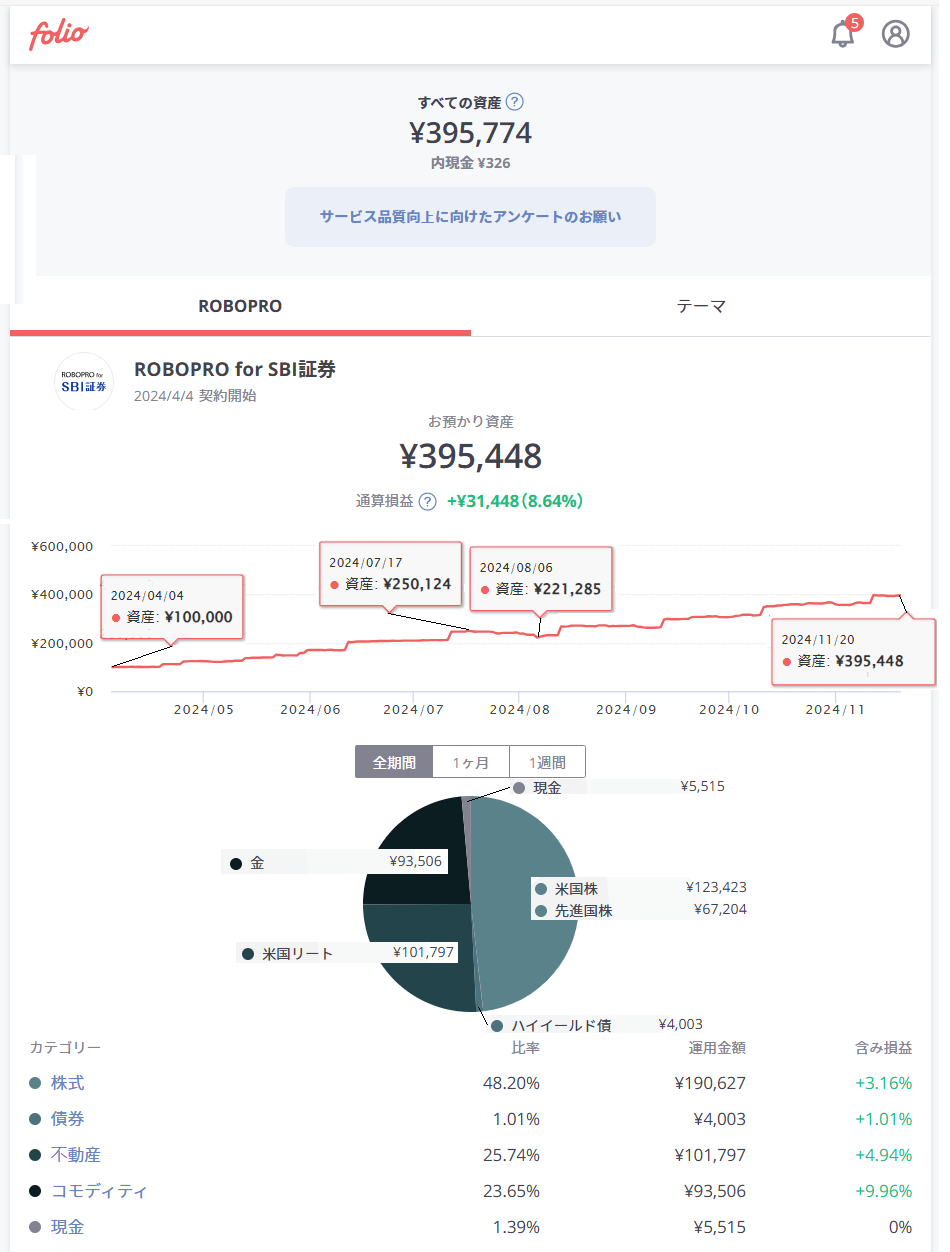The image size is (950, 1252).
Task: Click the 債券 row color dot
Action: pyautogui.click(x=35, y=1119)
